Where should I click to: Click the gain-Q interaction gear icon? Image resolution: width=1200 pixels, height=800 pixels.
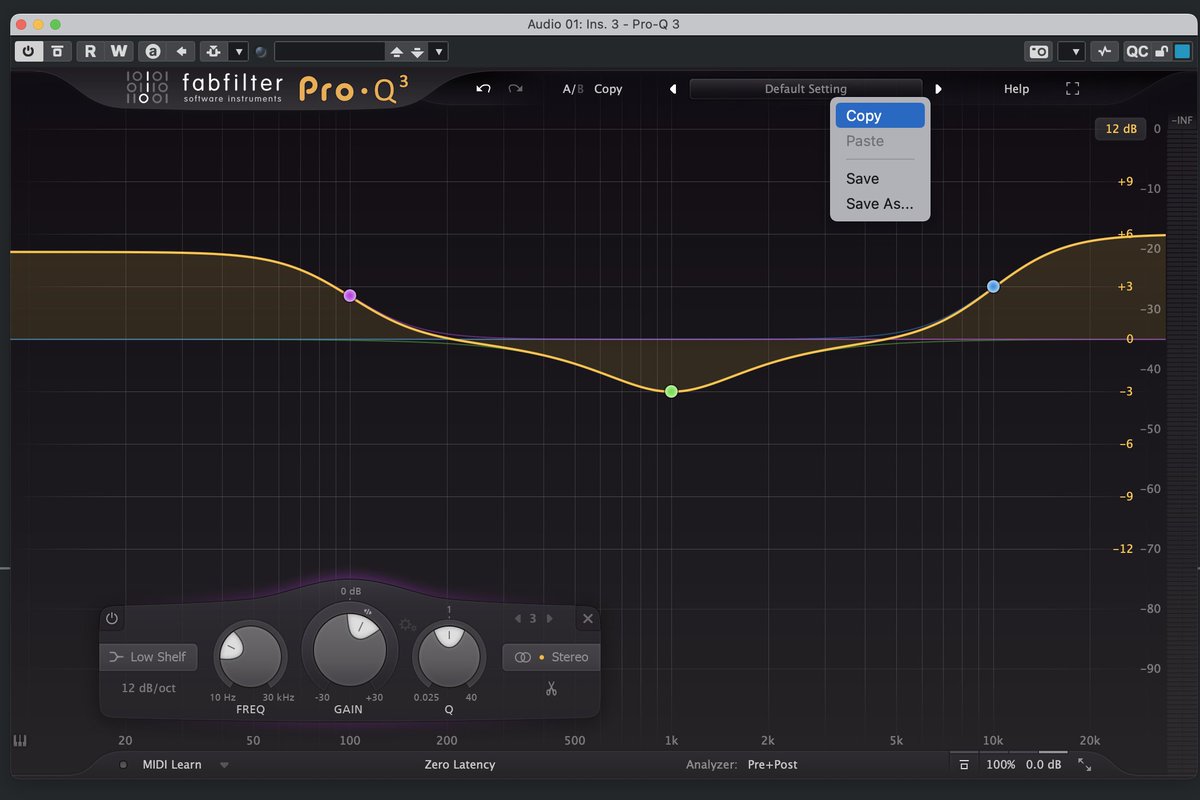(406, 625)
